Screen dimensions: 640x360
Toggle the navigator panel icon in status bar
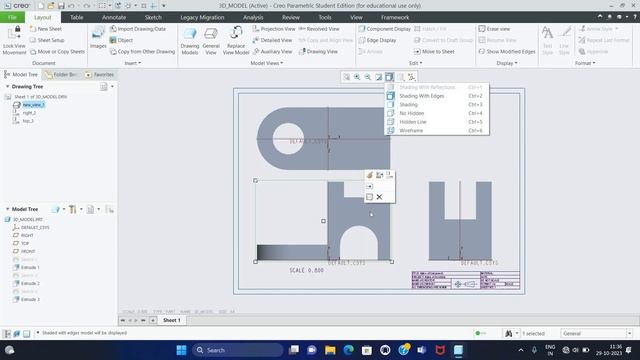7,333
